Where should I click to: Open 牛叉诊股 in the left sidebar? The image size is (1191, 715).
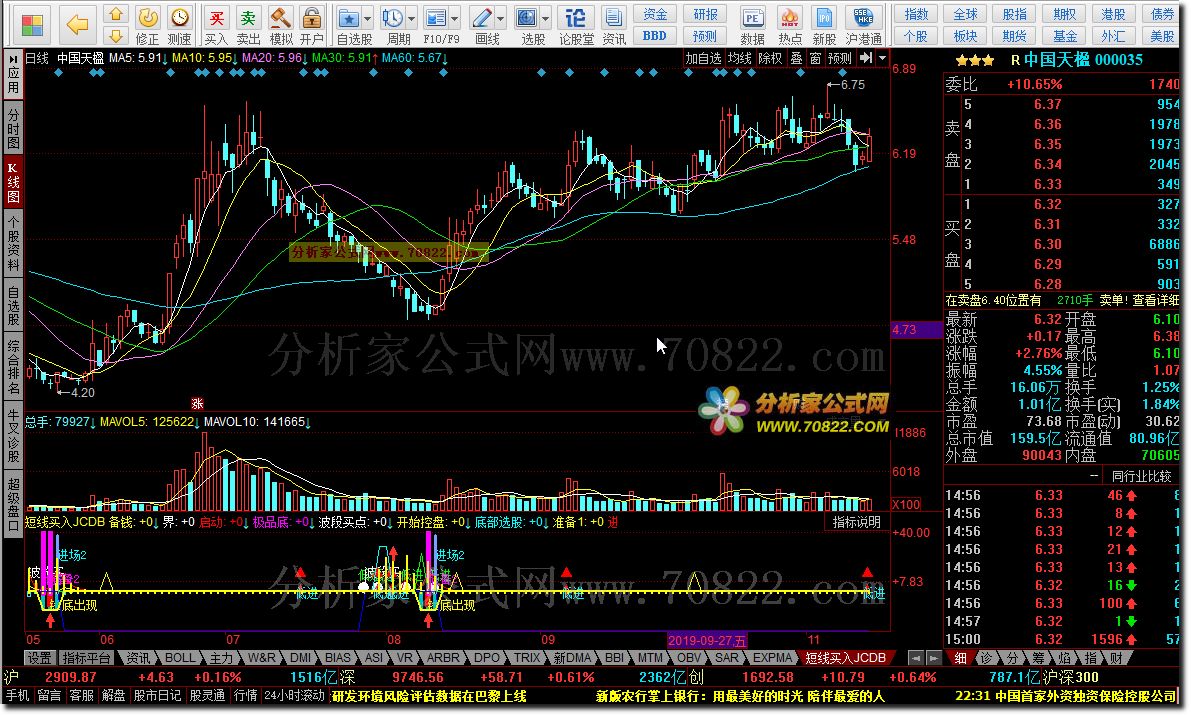[13, 435]
